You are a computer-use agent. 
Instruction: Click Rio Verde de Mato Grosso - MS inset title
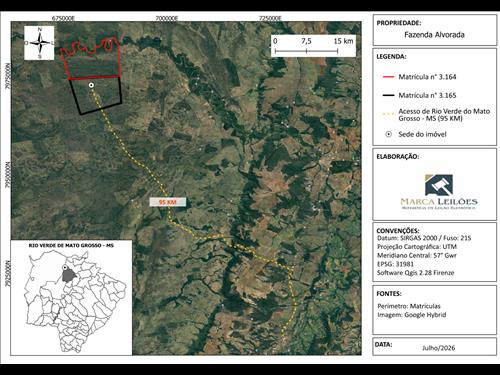coord(71,245)
